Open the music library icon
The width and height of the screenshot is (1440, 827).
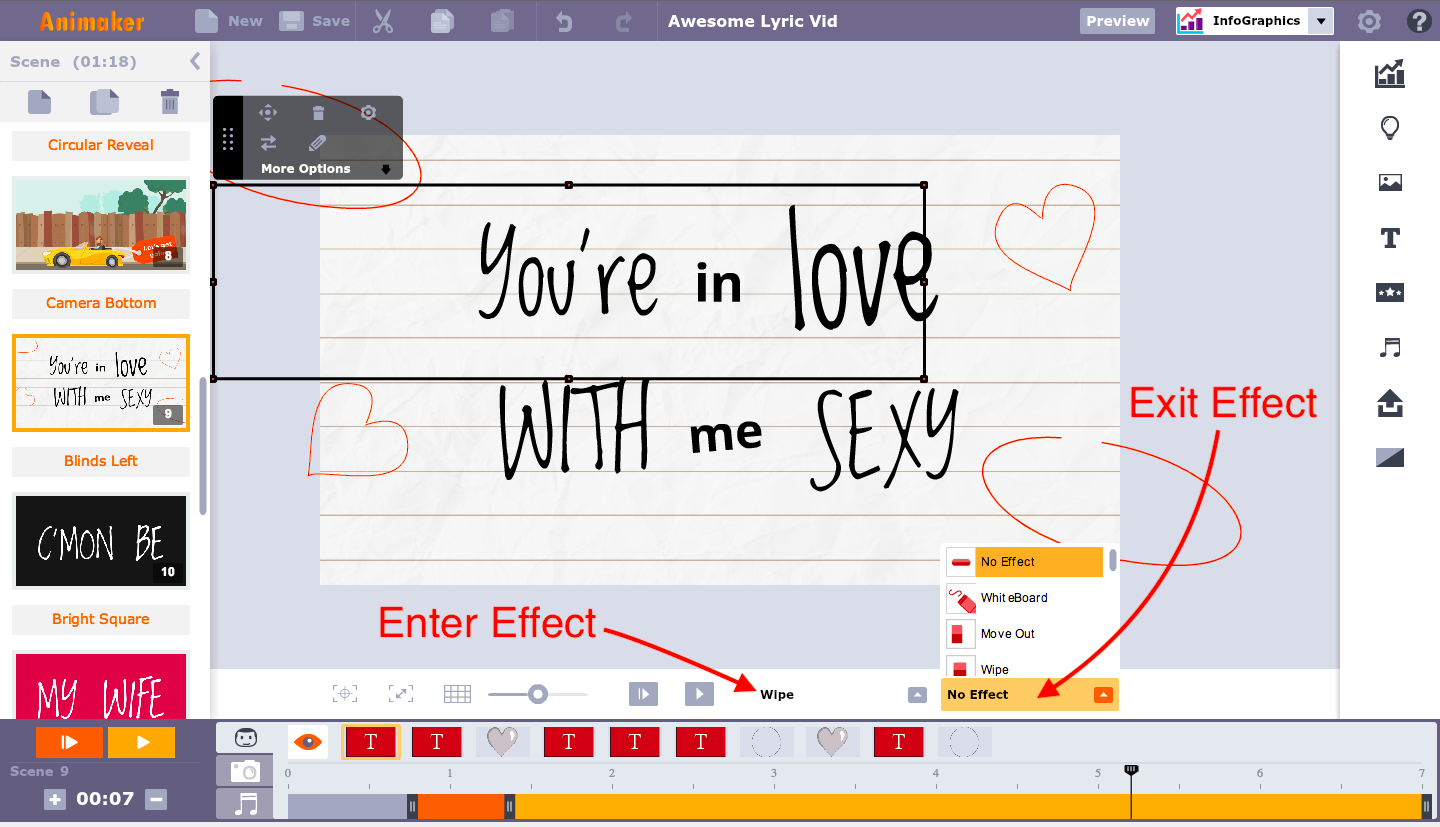(1390, 347)
